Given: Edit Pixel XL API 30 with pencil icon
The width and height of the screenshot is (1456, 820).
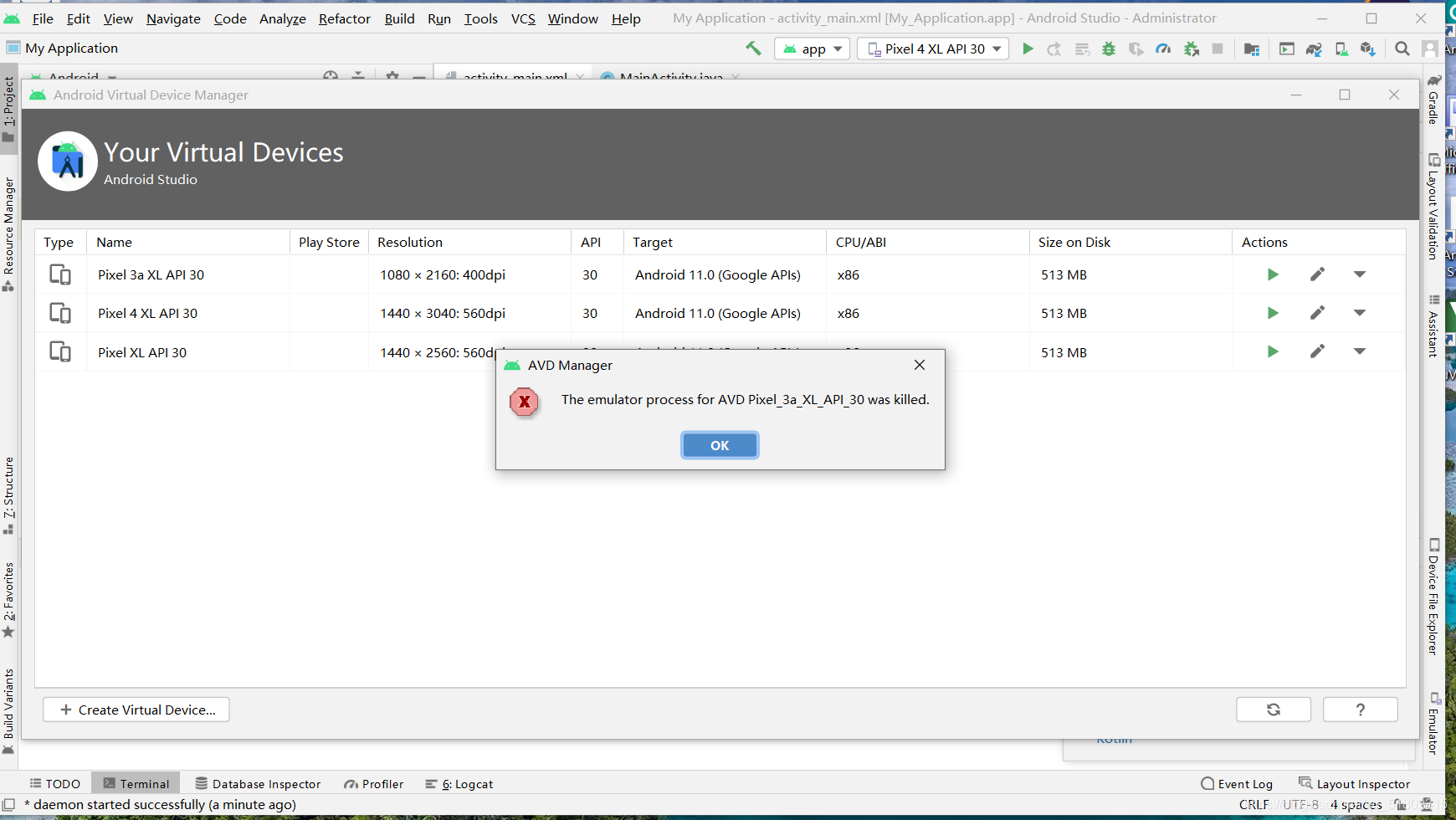Looking at the screenshot, I should click(1317, 351).
